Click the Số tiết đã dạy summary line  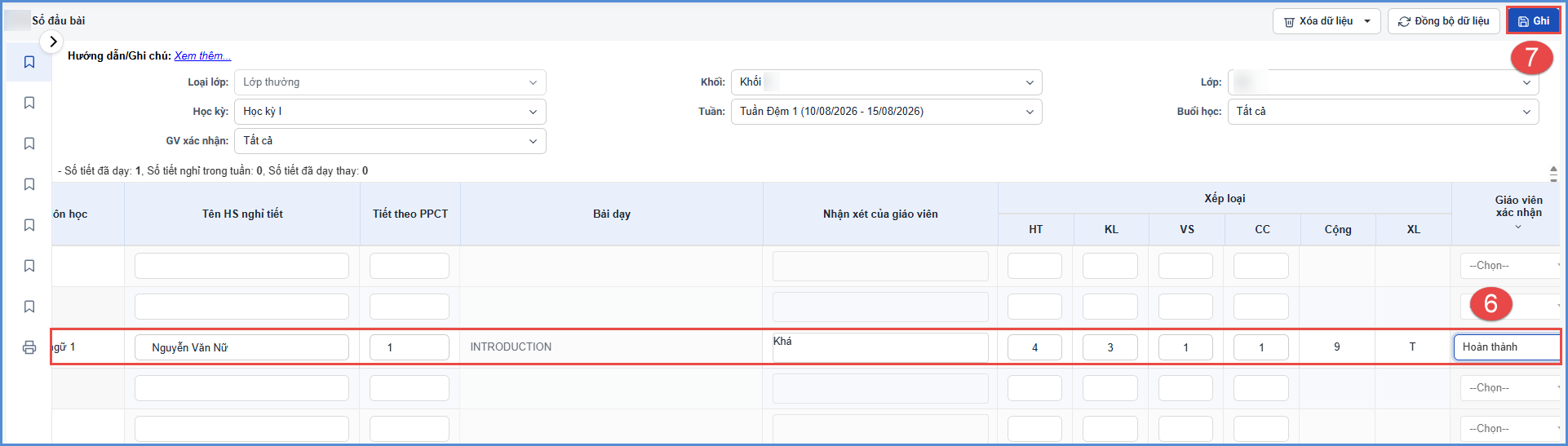coord(213,171)
